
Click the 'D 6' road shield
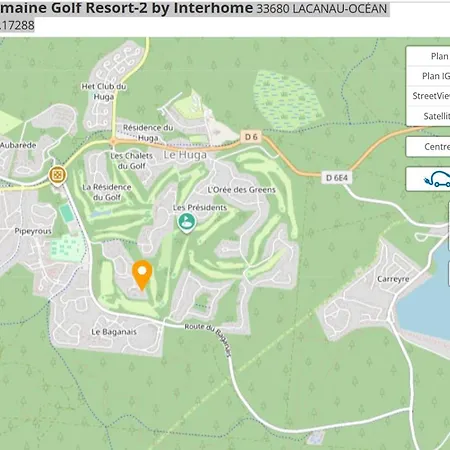point(251,137)
